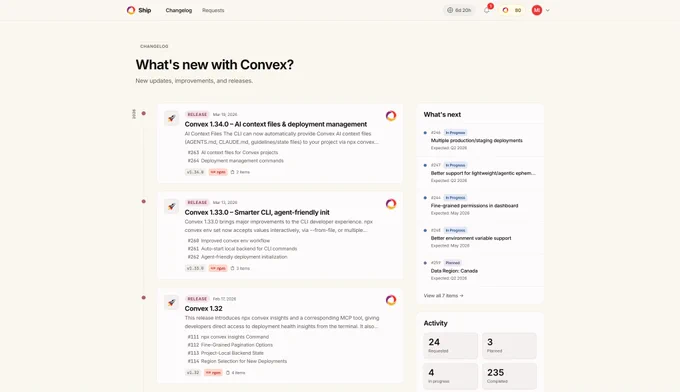Click the 4 items count icon
680x392 pixels.
point(228,372)
